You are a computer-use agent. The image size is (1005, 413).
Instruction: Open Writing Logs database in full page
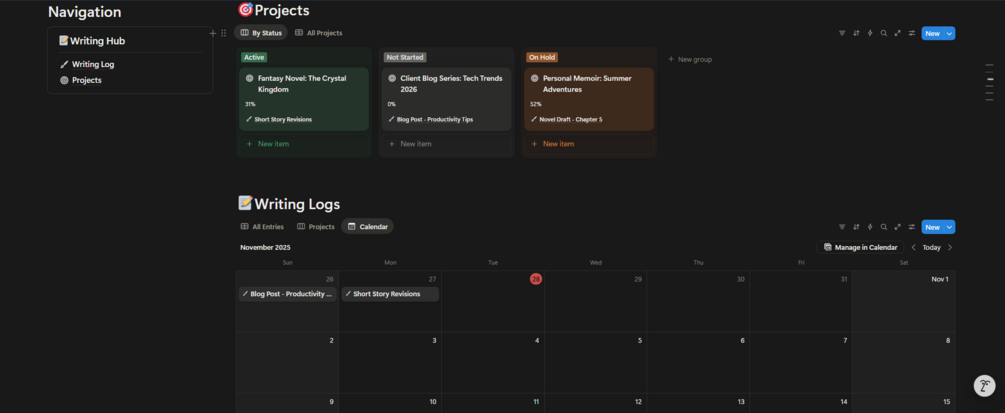(898, 227)
